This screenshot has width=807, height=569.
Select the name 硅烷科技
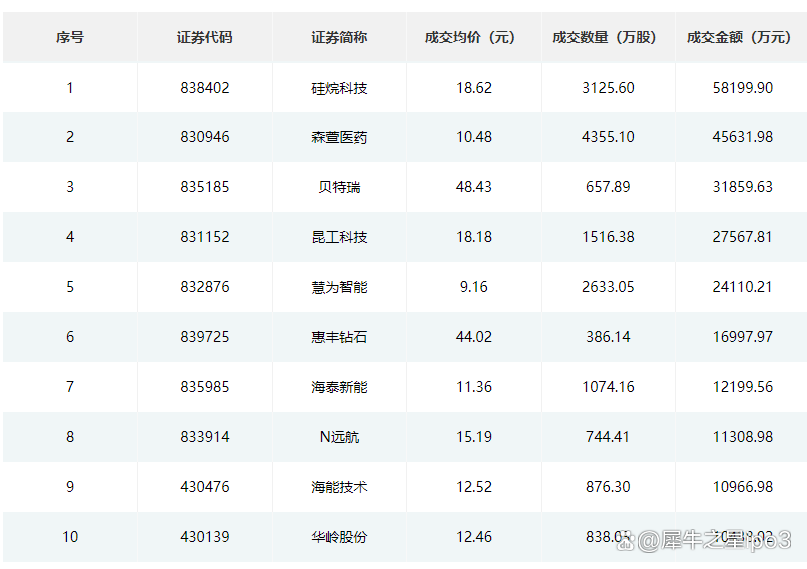click(339, 88)
